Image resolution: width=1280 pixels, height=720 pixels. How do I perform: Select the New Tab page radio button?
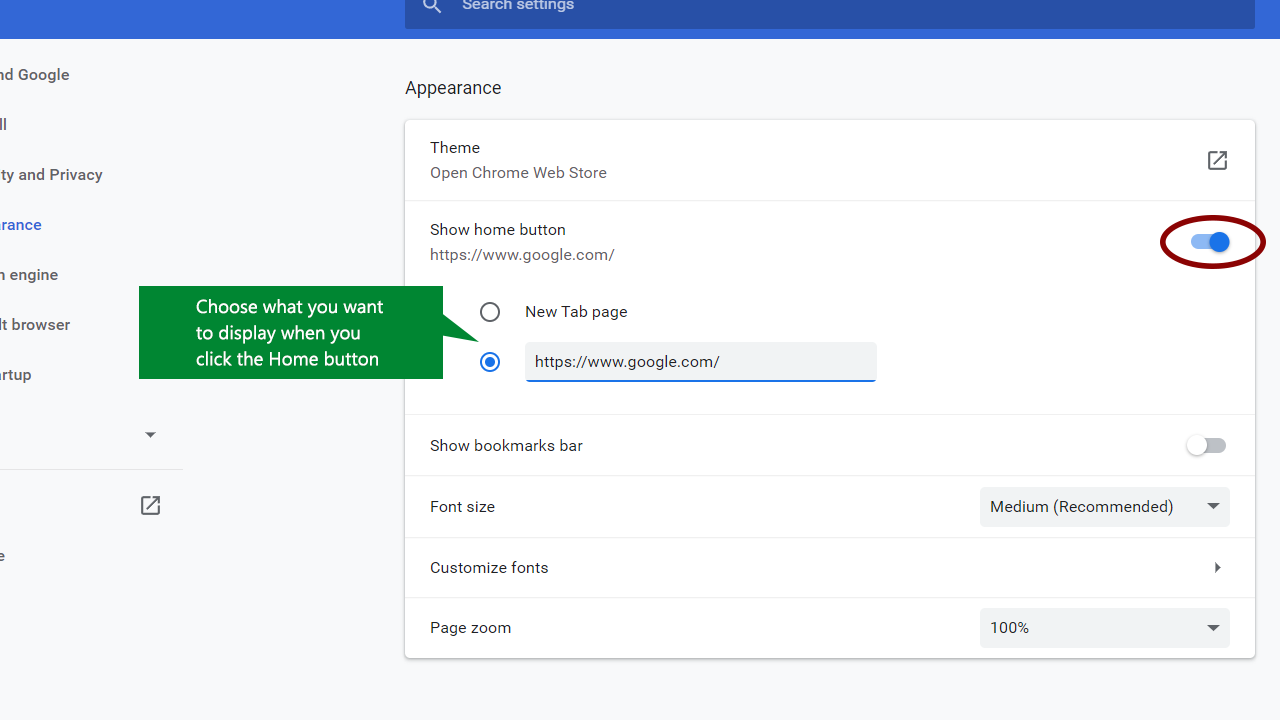[x=490, y=312]
